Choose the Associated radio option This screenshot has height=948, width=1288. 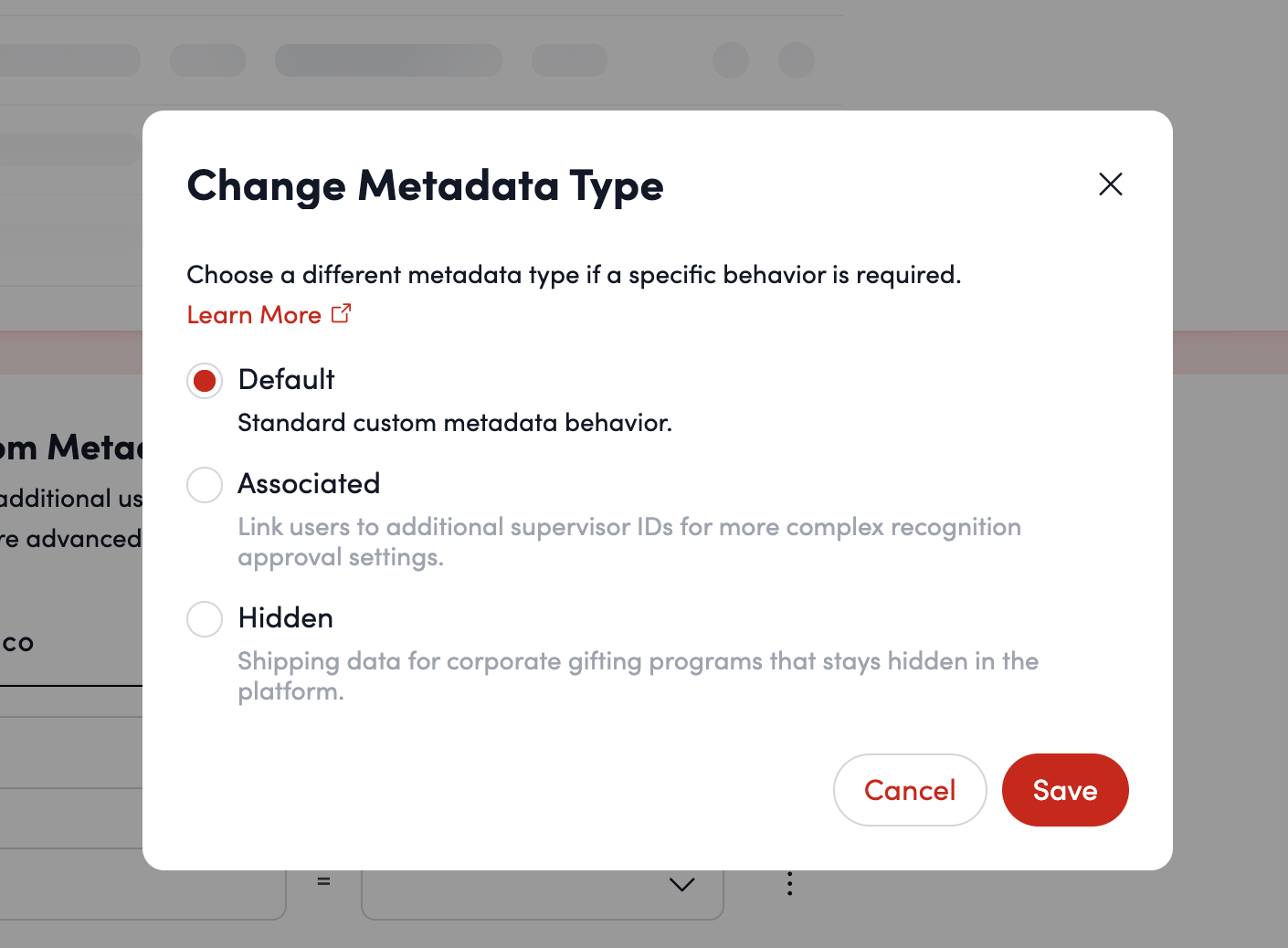(x=205, y=485)
